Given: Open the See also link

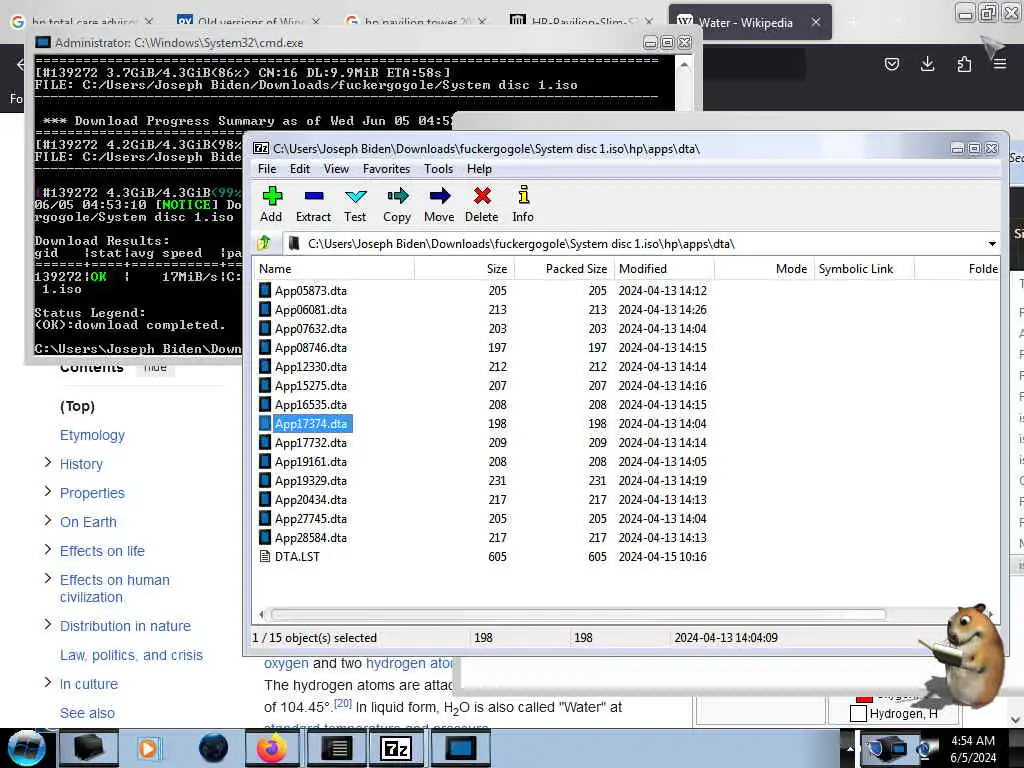Looking at the screenshot, I should pos(88,713).
